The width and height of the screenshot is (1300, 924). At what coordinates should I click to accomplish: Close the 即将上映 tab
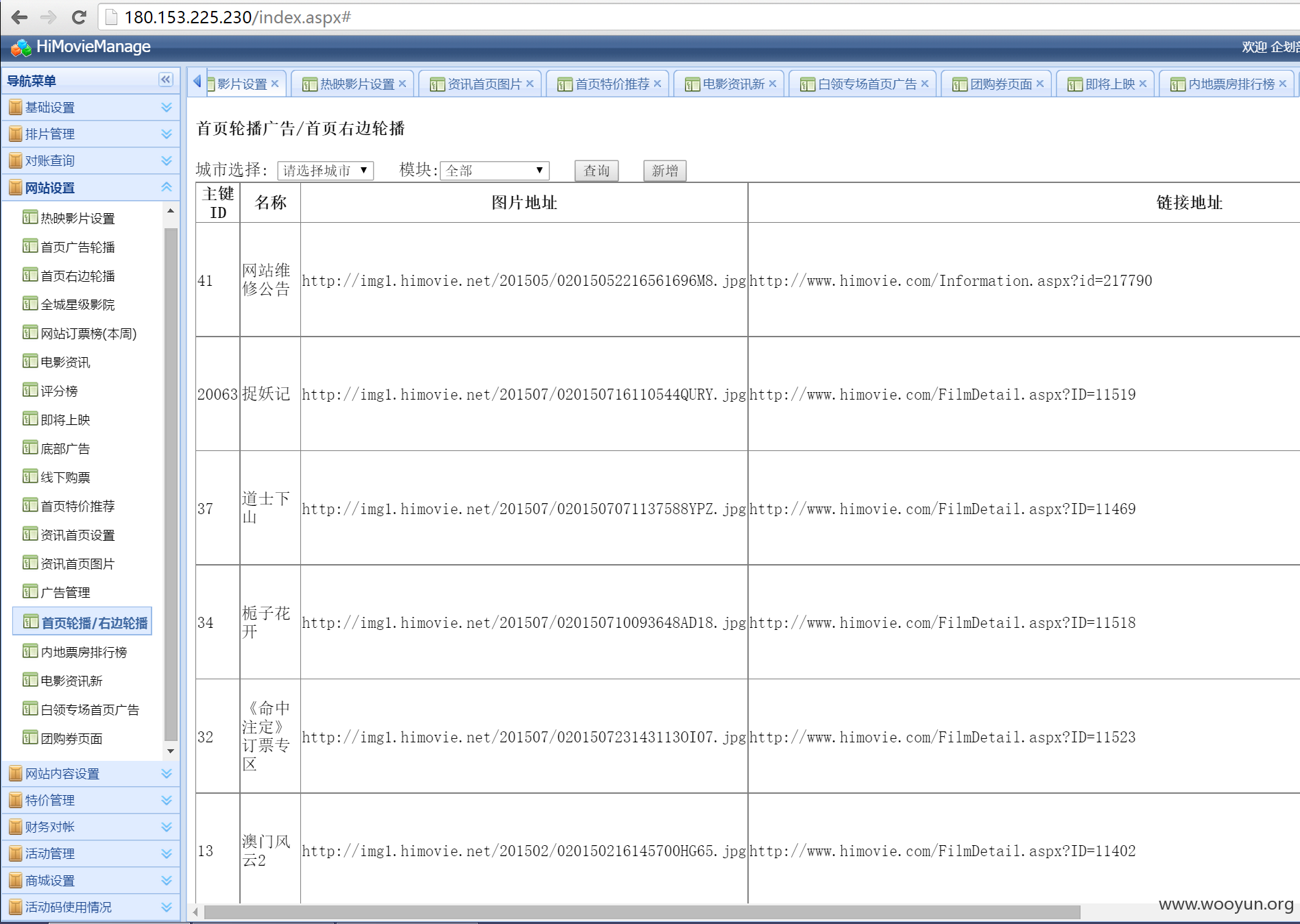tap(1143, 84)
